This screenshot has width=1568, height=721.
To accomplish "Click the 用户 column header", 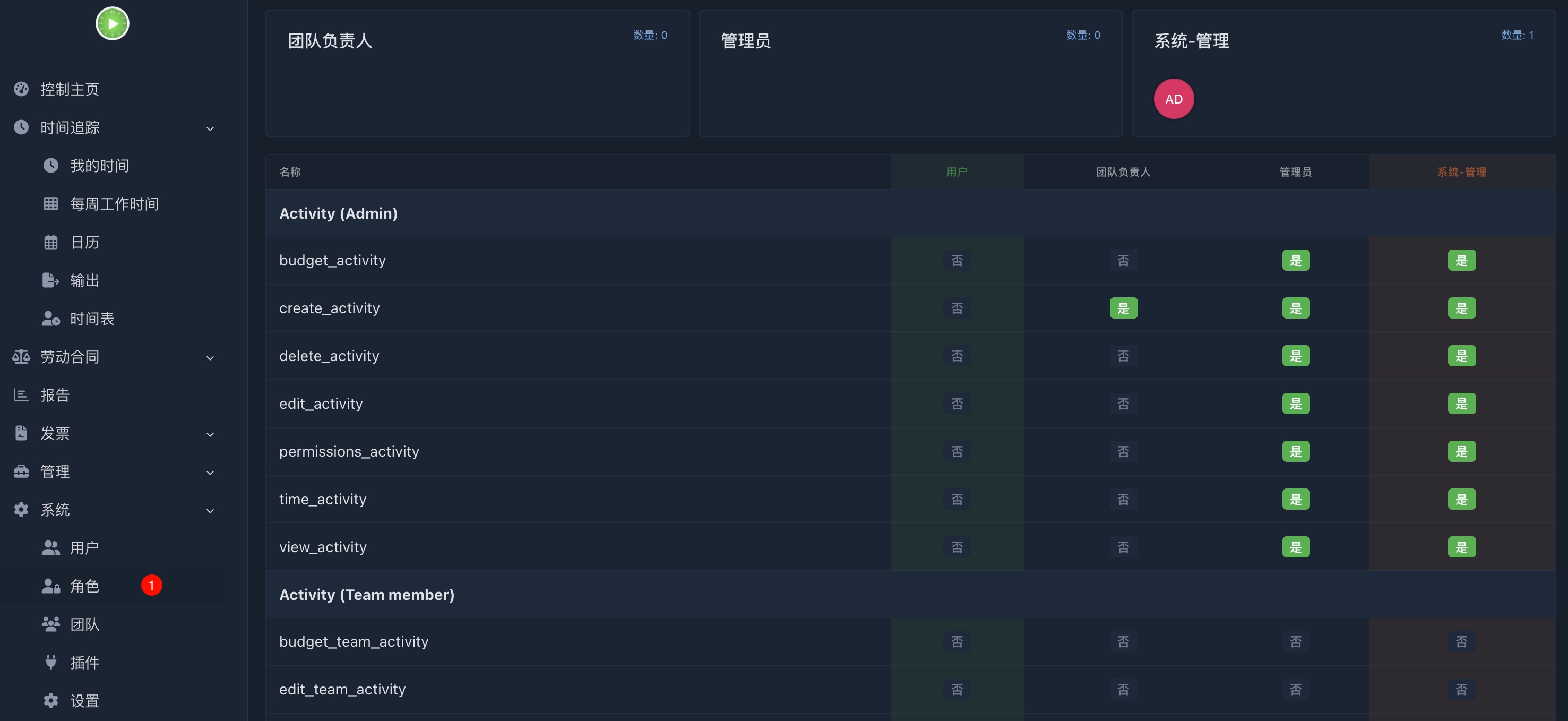I will click(957, 173).
